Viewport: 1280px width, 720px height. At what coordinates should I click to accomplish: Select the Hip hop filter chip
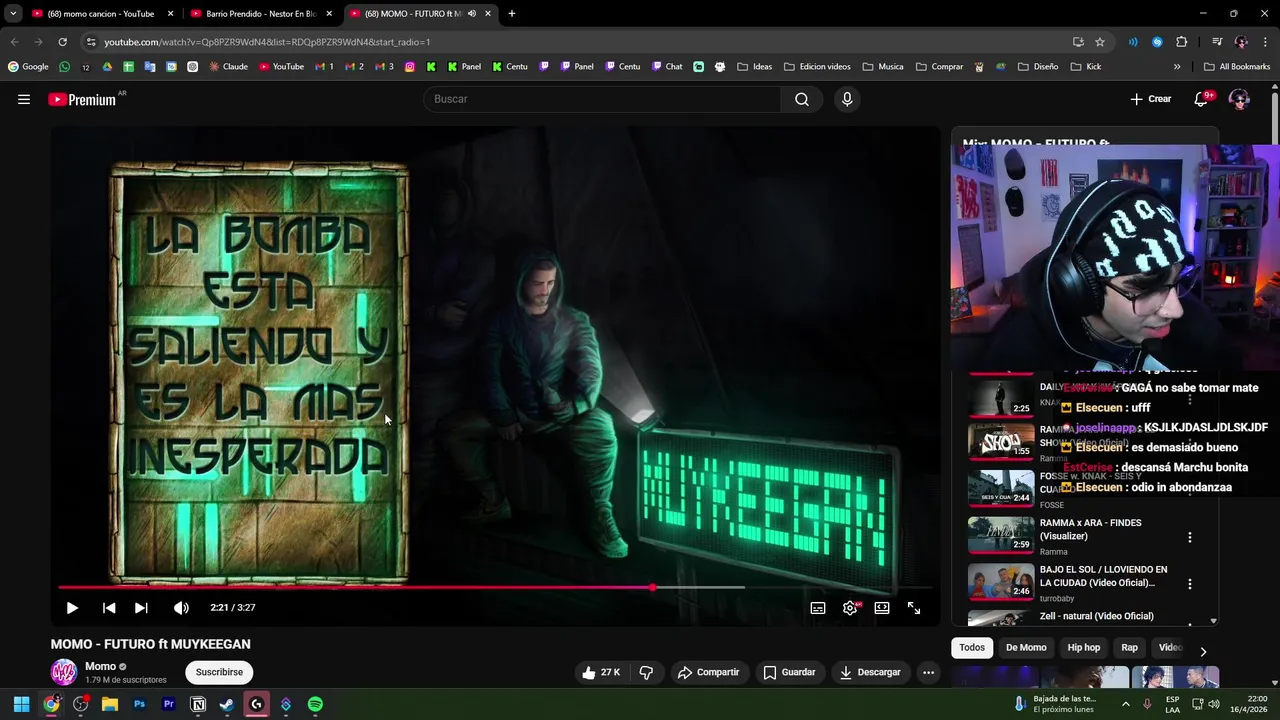(x=1083, y=648)
